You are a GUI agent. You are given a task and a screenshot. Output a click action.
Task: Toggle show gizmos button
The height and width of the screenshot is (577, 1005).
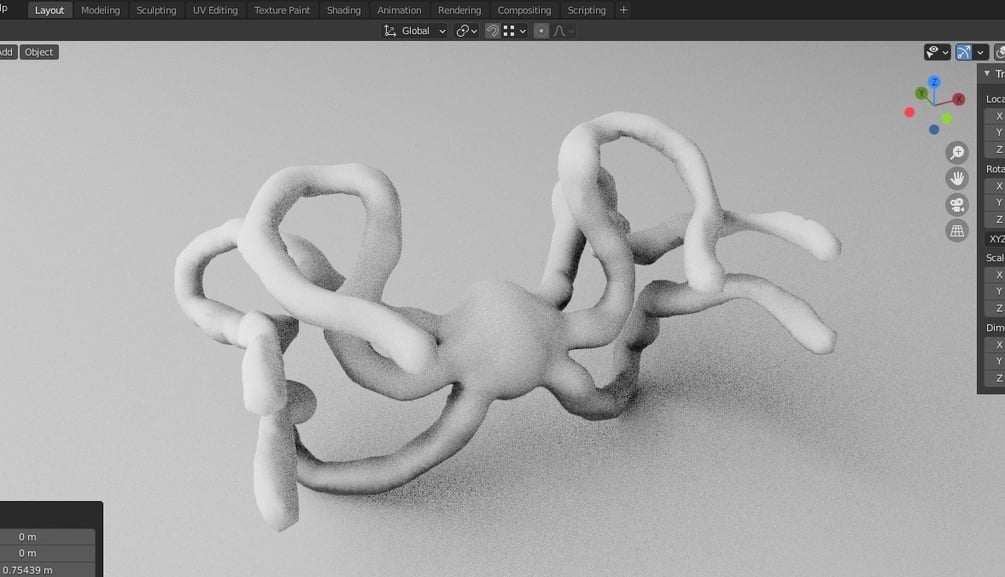963,53
